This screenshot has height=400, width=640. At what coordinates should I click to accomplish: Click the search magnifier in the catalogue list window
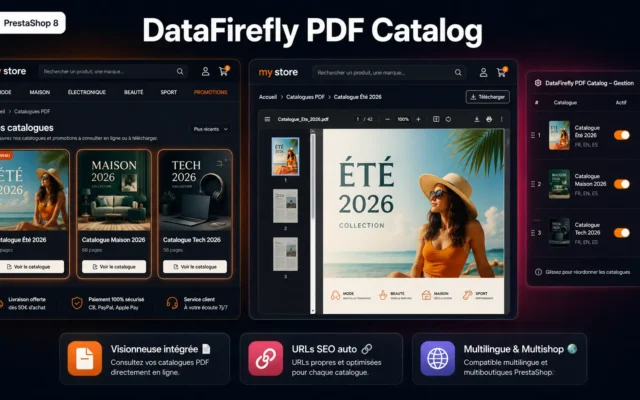[x=180, y=71]
